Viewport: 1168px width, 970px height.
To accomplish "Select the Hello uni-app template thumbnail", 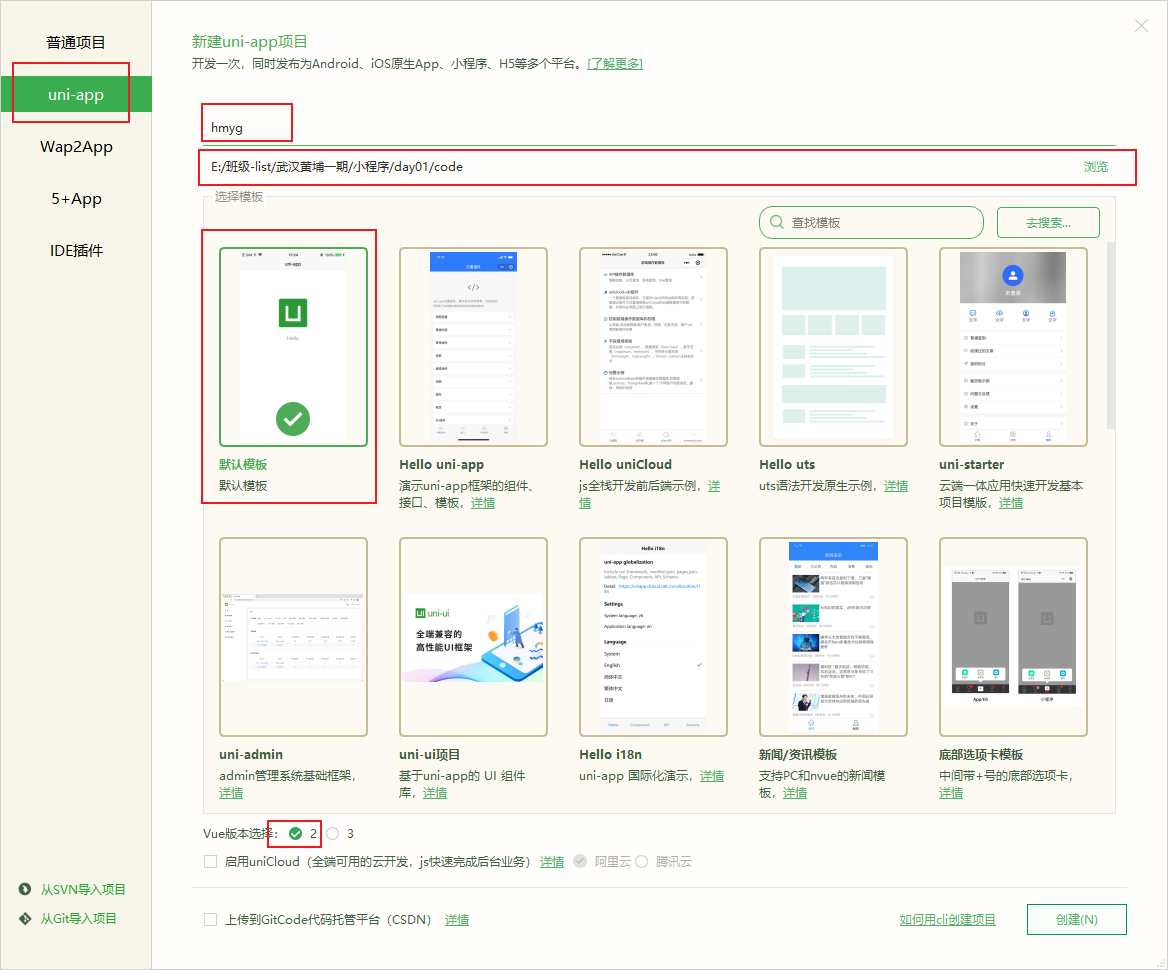I will pos(473,347).
